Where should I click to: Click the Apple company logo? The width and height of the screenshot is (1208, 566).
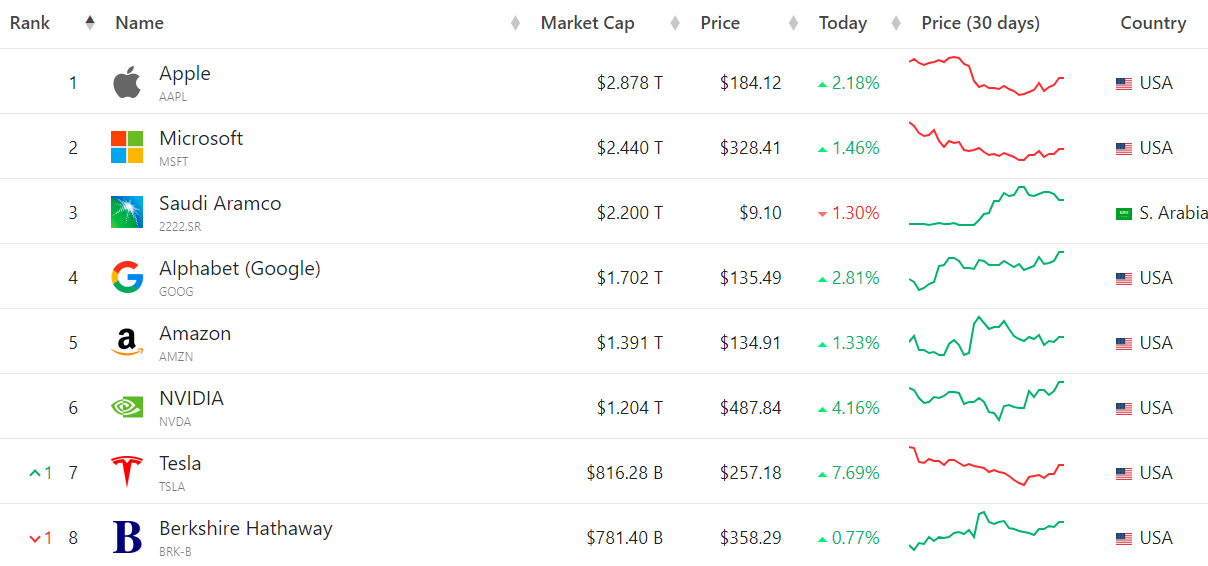tap(127, 82)
